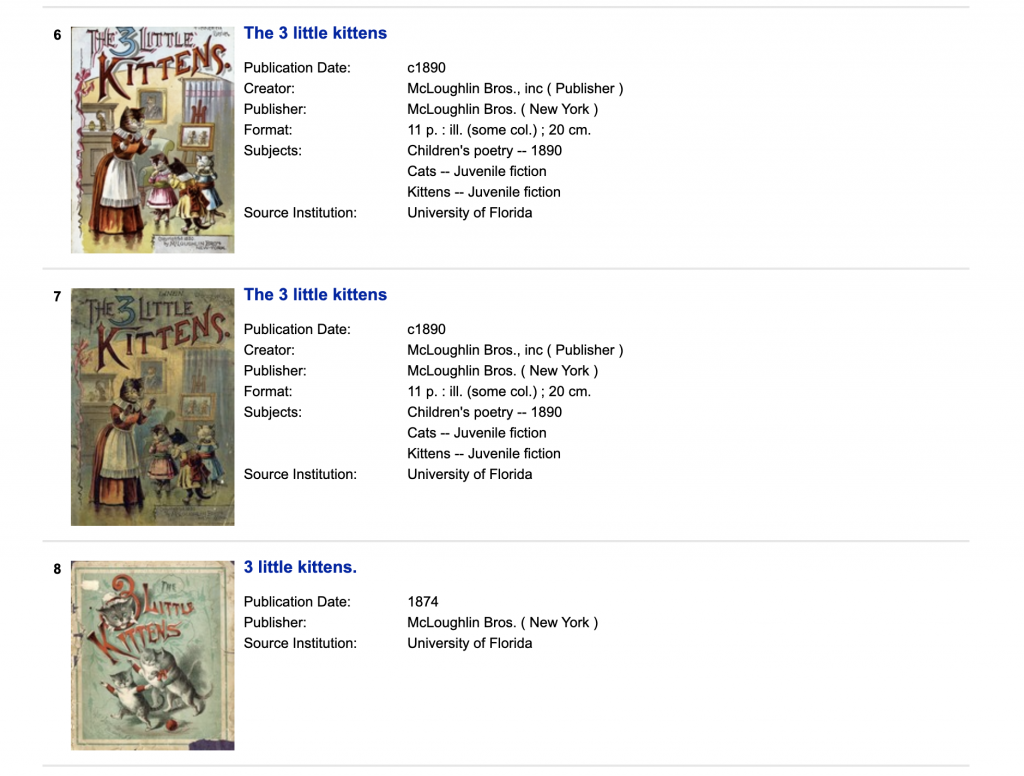Screen dimensions: 1024x776
Task: Click the Publisher value in result 8
Action: [502, 622]
